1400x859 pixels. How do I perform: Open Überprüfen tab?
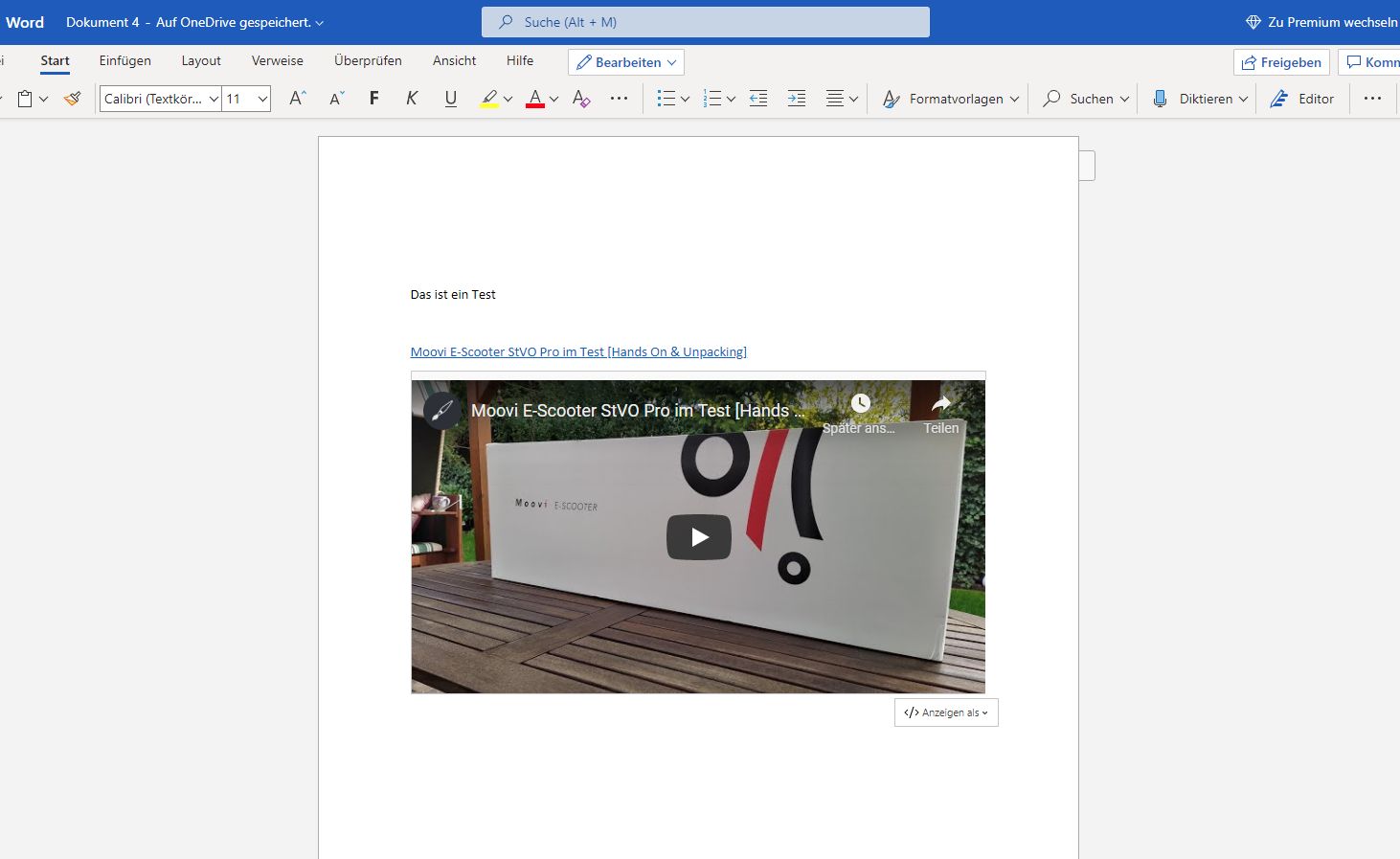368,60
